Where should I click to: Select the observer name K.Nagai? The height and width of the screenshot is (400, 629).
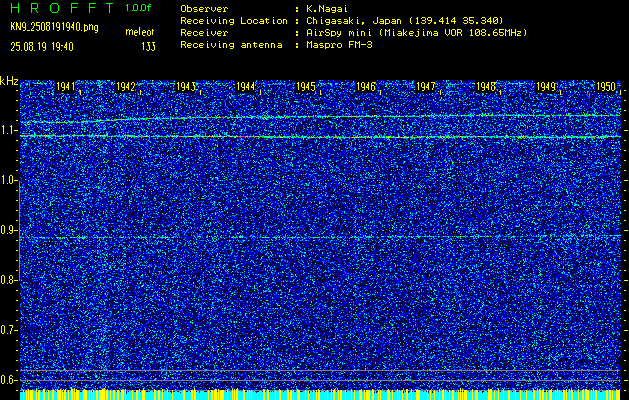tap(327, 8)
